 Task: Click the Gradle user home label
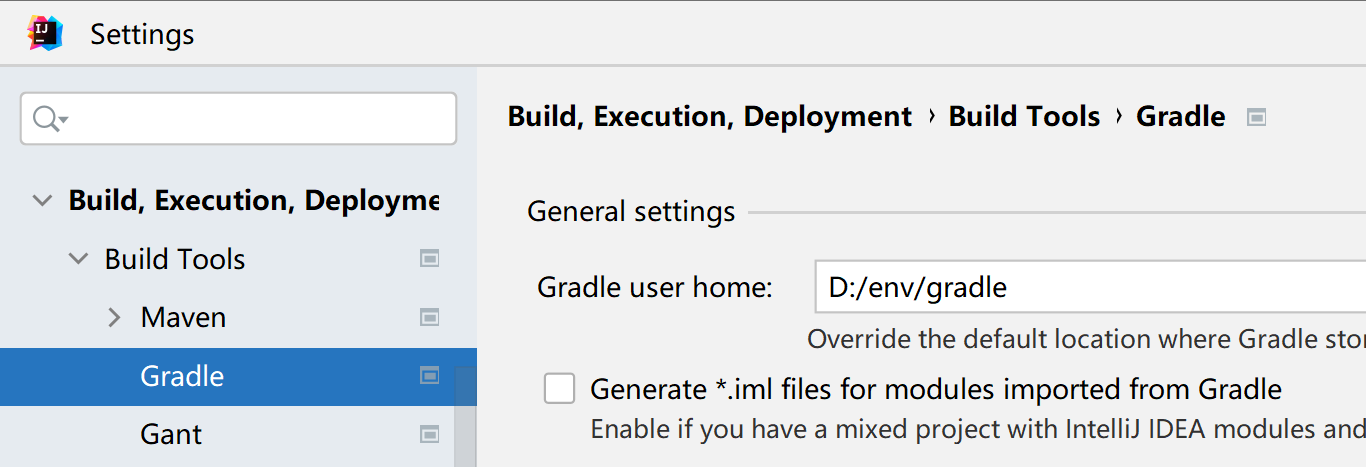coord(655,288)
